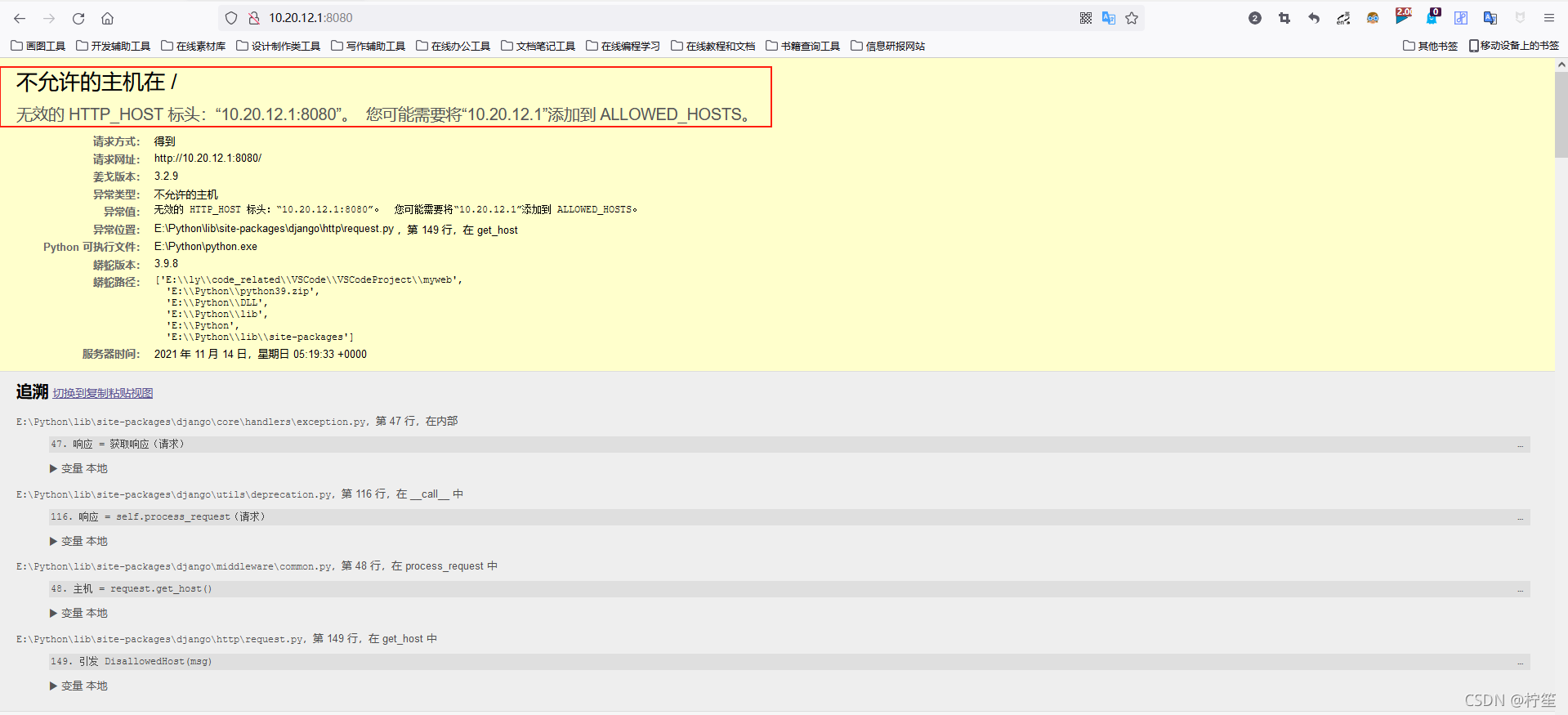This screenshot has width=1568, height=715.
Task: Expand local variables under common.py frame
Action: pyautogui.click(x=78, y=613)
